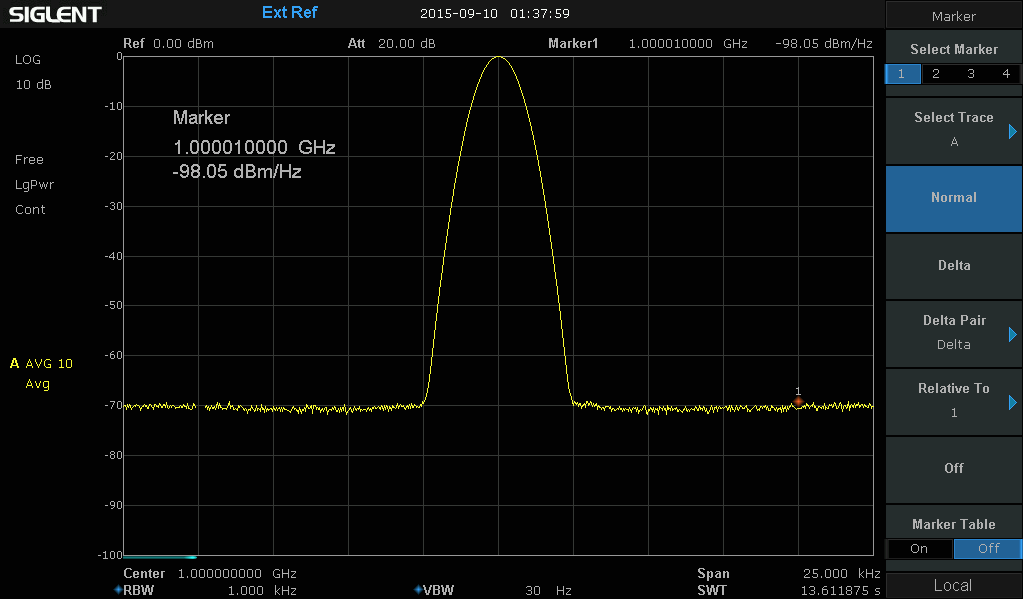Click the RBW diamond indicator icon
The height and width of the screenshot is (599, 1023).
[x=118, y=590]
